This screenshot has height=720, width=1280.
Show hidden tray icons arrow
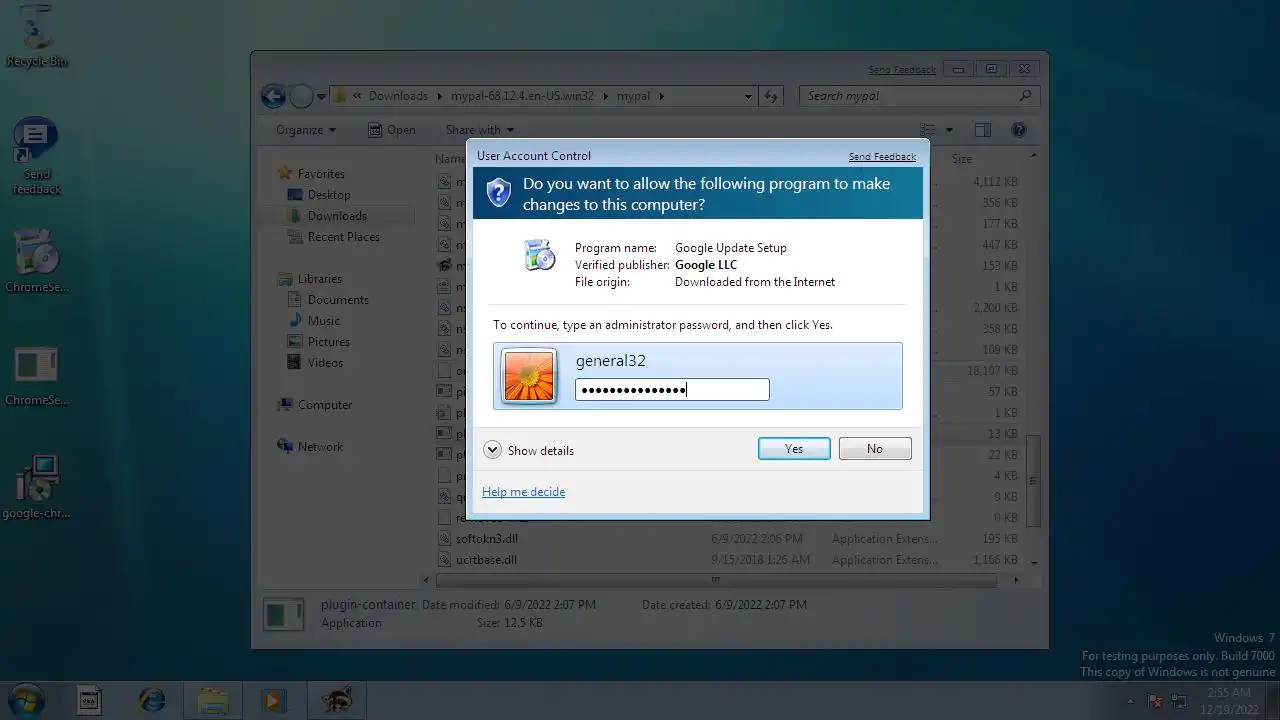(x=1130, y=700)
